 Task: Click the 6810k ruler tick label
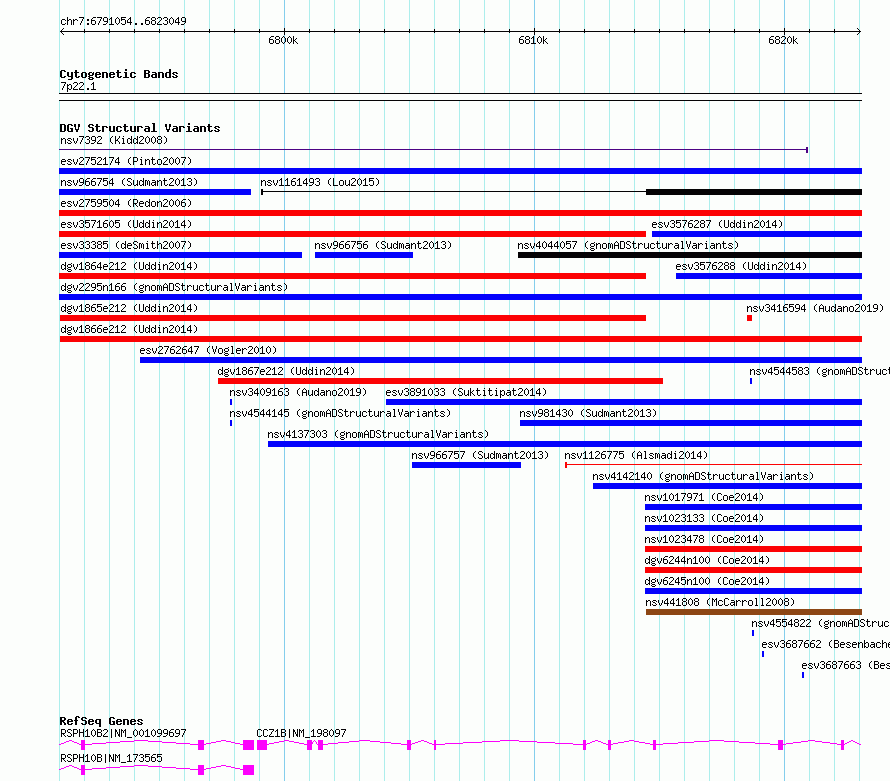[533, 40]
